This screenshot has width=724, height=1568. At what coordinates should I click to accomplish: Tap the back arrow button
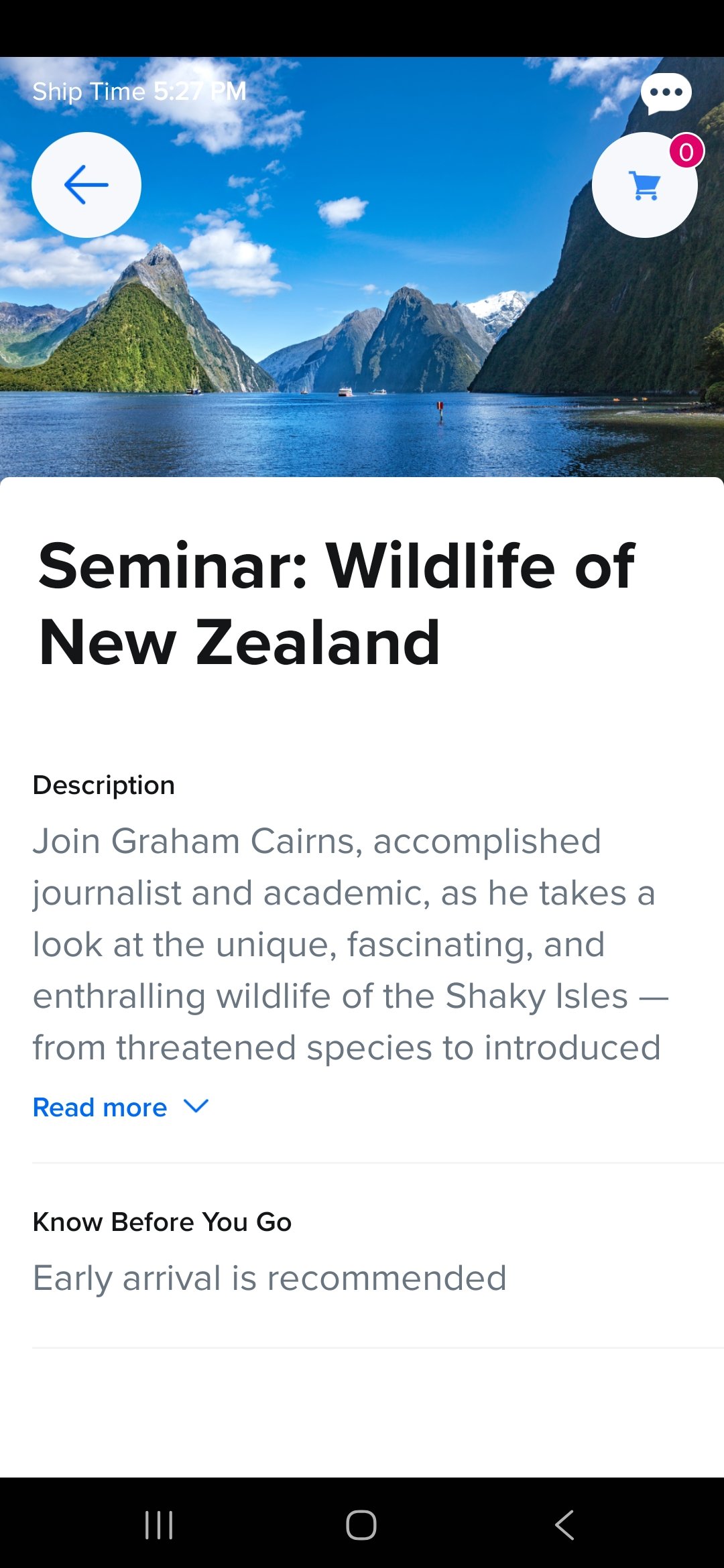(x=86, y=184)
